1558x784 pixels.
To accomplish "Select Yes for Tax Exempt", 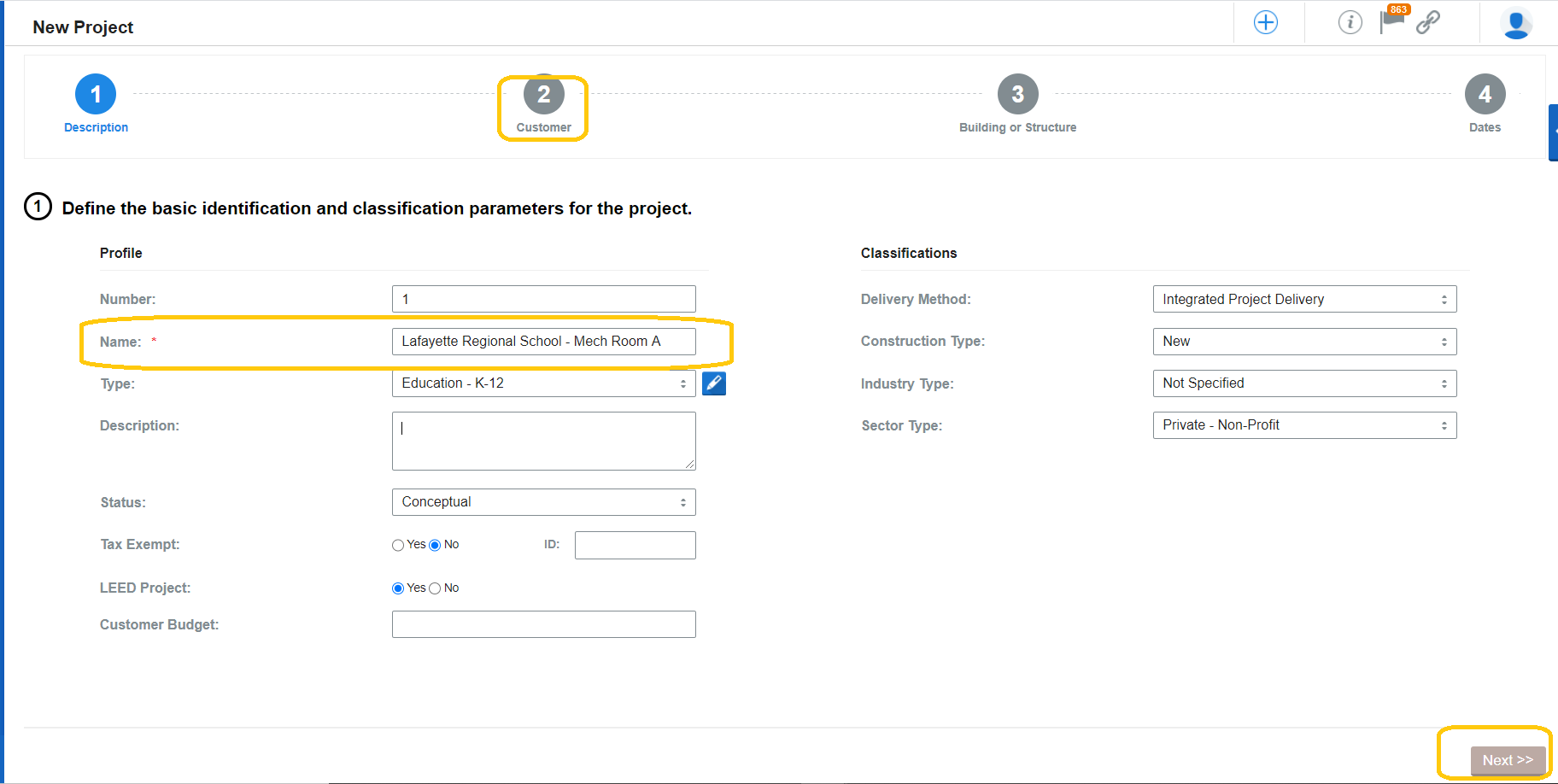I will 398,545.
